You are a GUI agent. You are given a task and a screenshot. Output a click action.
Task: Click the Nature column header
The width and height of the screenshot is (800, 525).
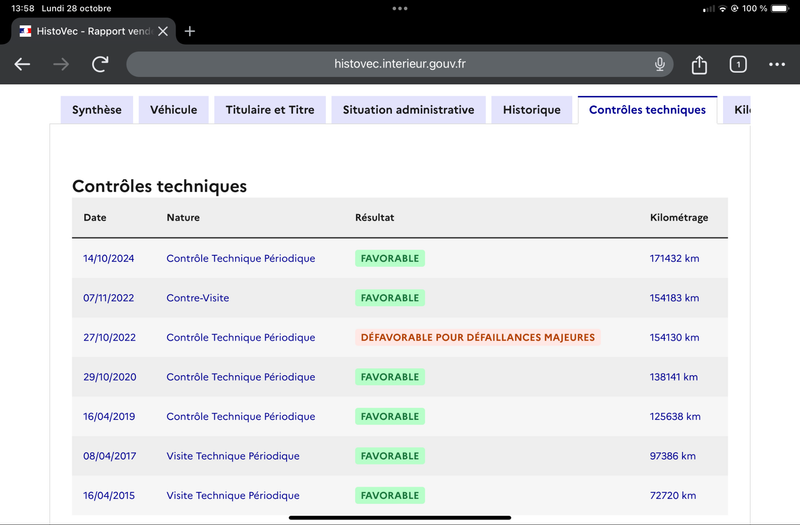pyautogui.click(x=183, y=217)
